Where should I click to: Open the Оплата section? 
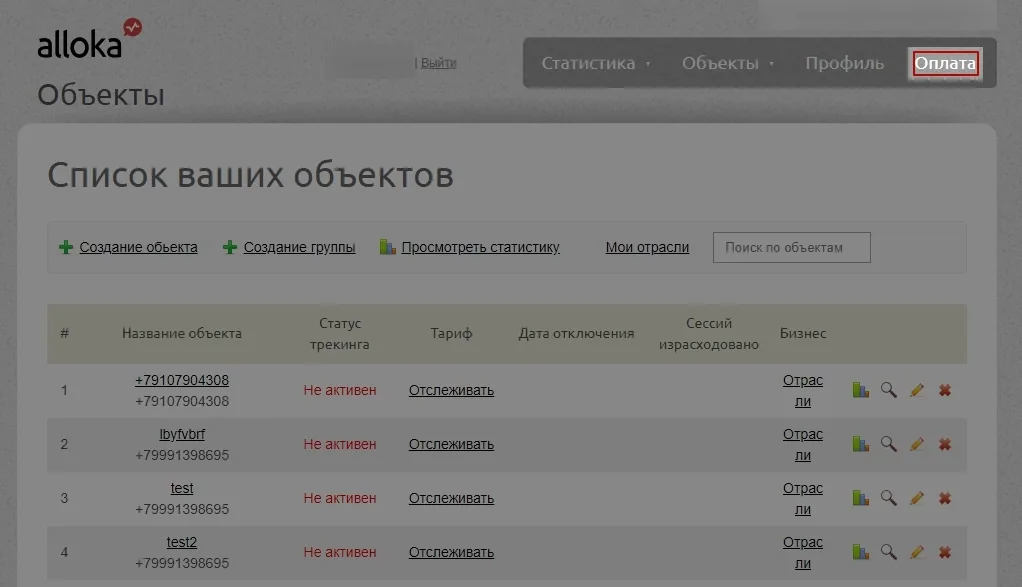945,63
